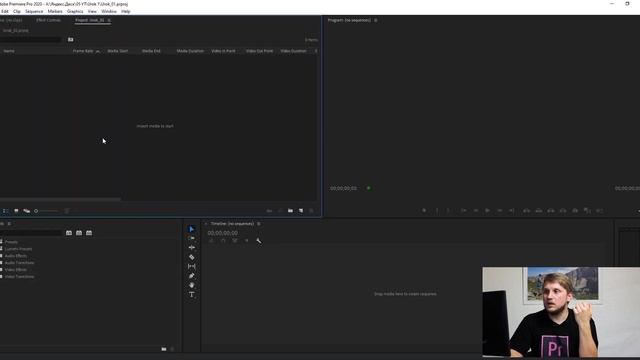The image size is (640, 360).
Task: Click Effects panel search field
Action: click(31, 233)
